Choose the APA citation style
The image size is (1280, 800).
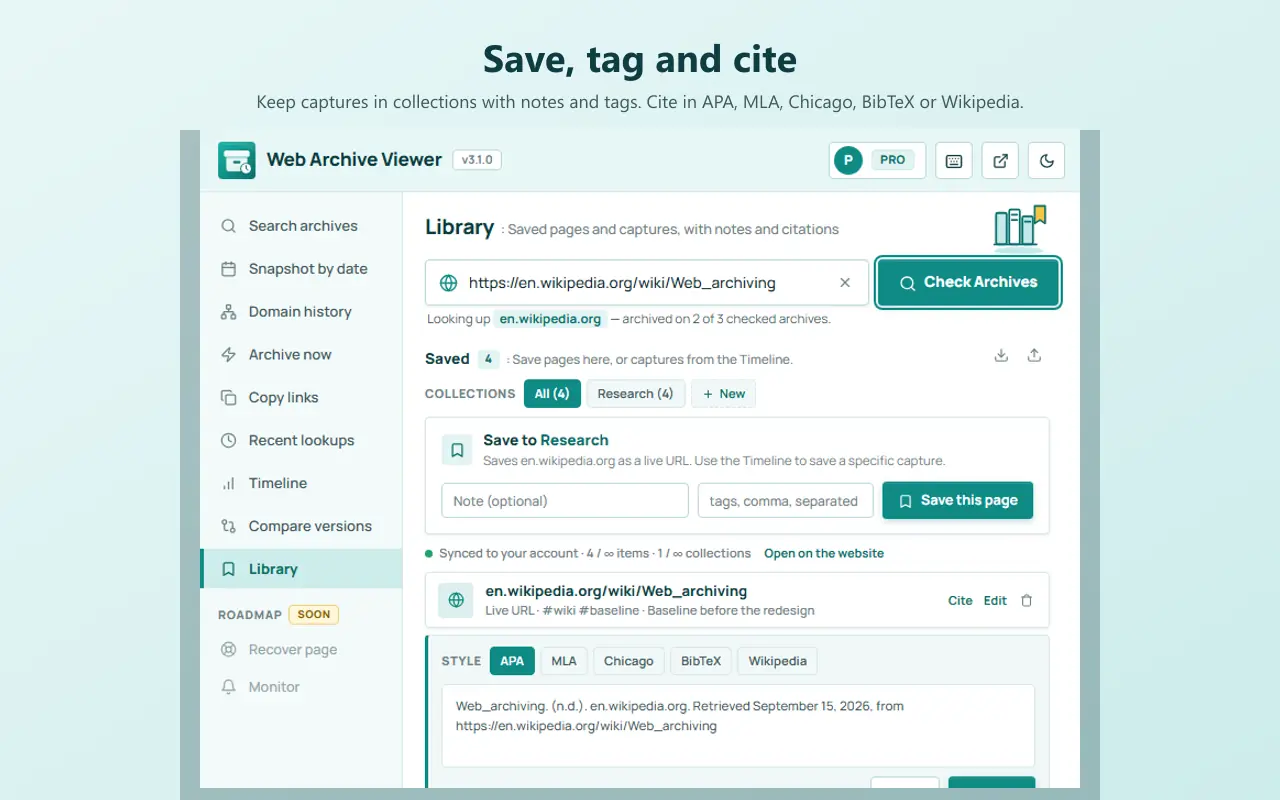[512, 661]
